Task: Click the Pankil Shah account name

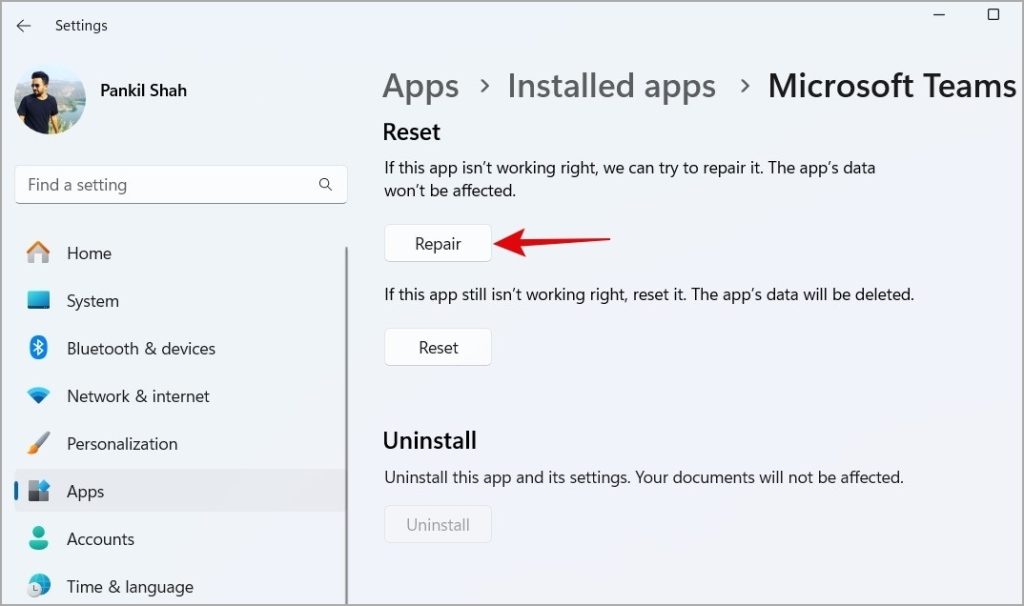Action: [x=144, y=90]
